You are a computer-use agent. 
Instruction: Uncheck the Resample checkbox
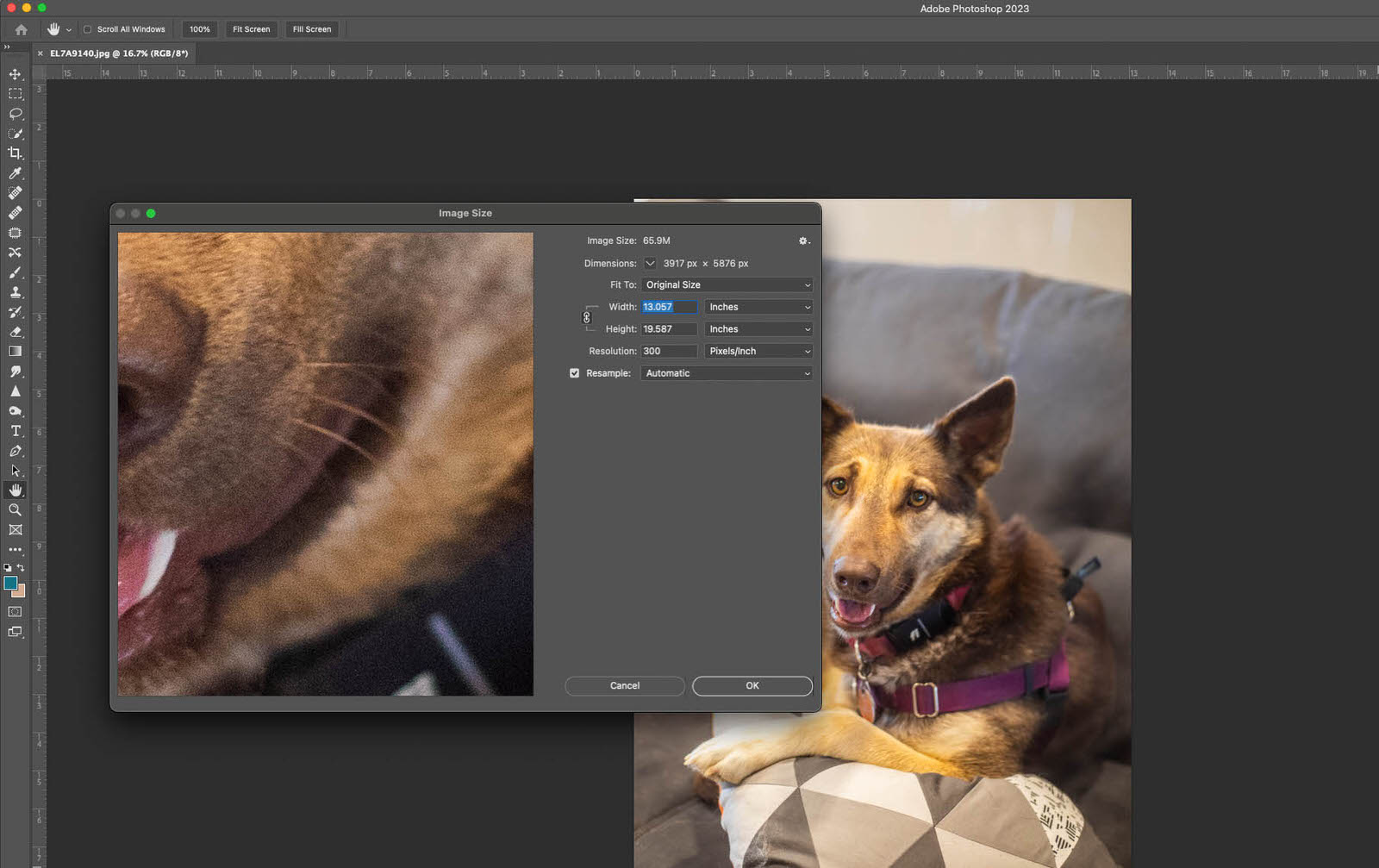coord(575,372)
